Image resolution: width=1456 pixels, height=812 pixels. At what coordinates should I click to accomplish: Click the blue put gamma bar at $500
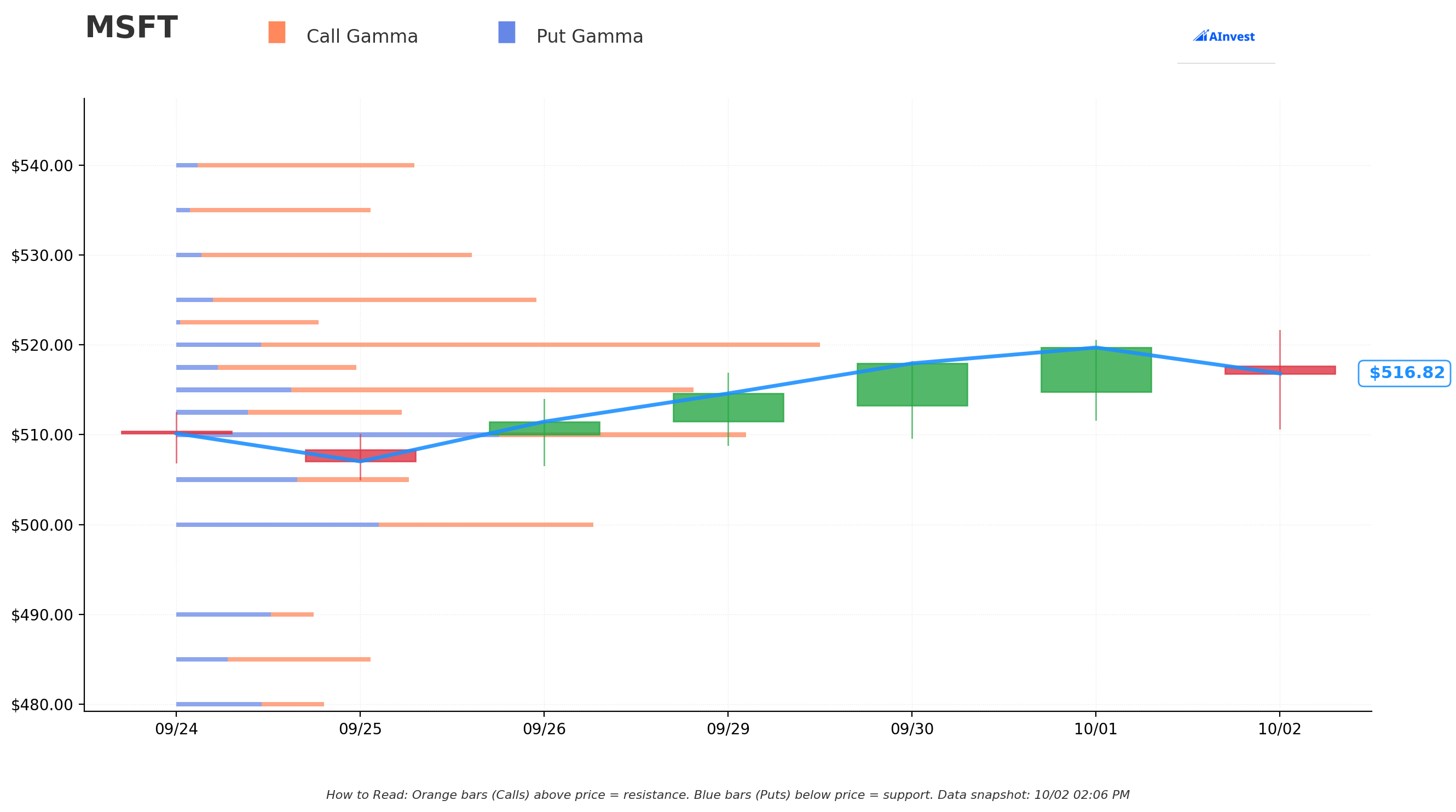pos(278,525)
